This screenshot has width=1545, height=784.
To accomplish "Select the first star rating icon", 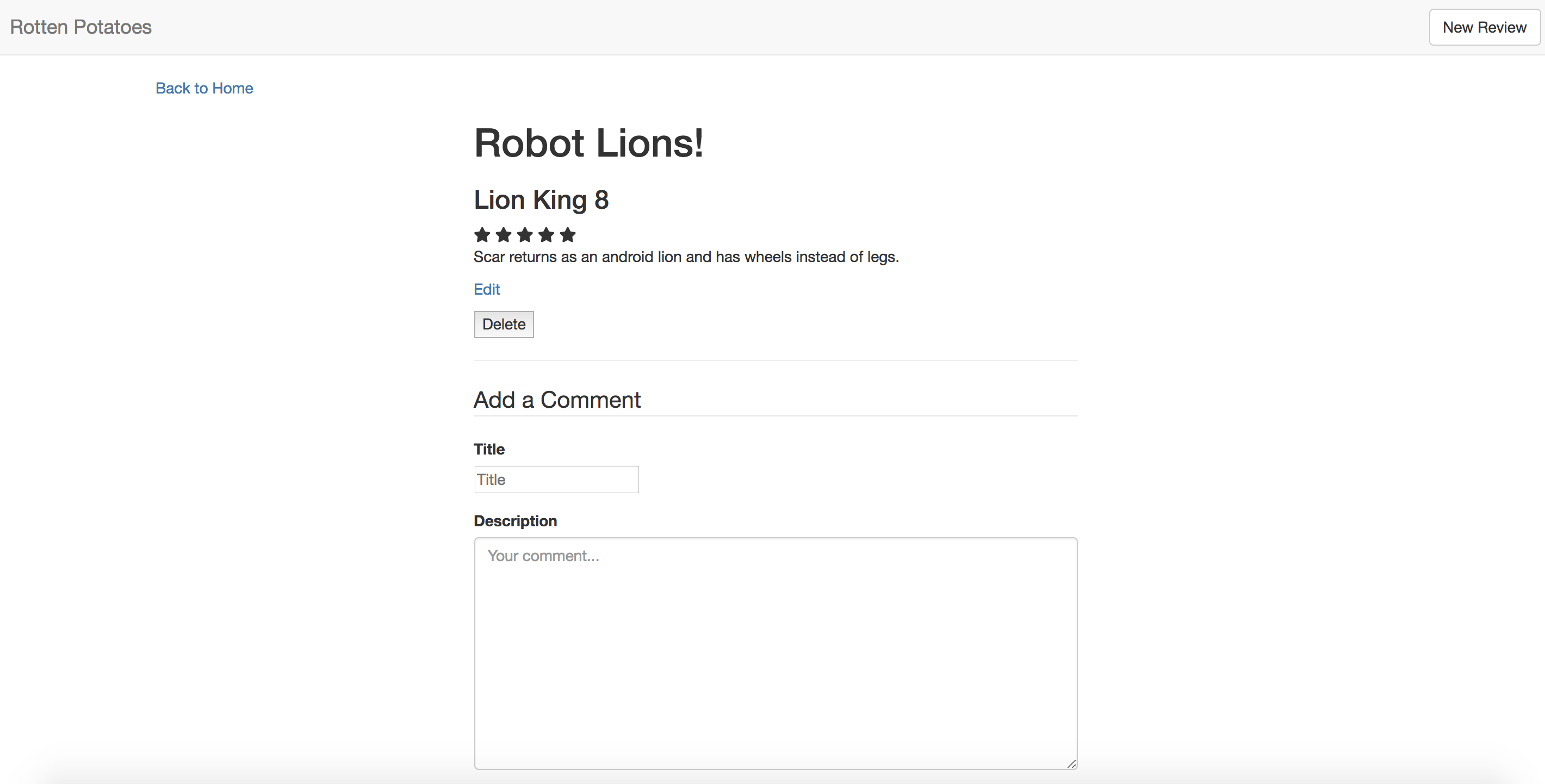I will [482, 235].
